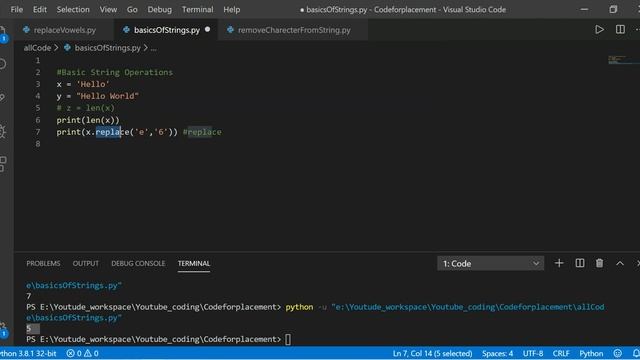This screenshot has width=640, height=360.
Task: Kill the terminal with the trash icon
Action: 599,263
